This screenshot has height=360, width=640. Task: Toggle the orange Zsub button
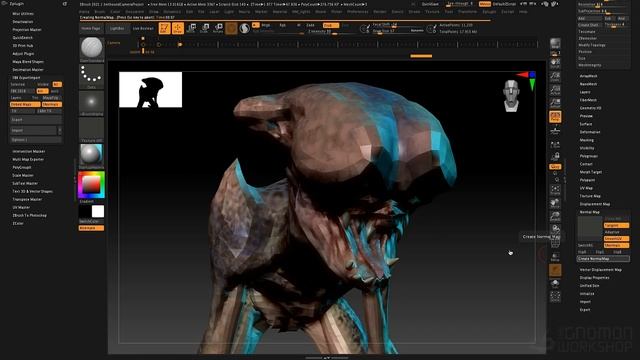[331, 25]
